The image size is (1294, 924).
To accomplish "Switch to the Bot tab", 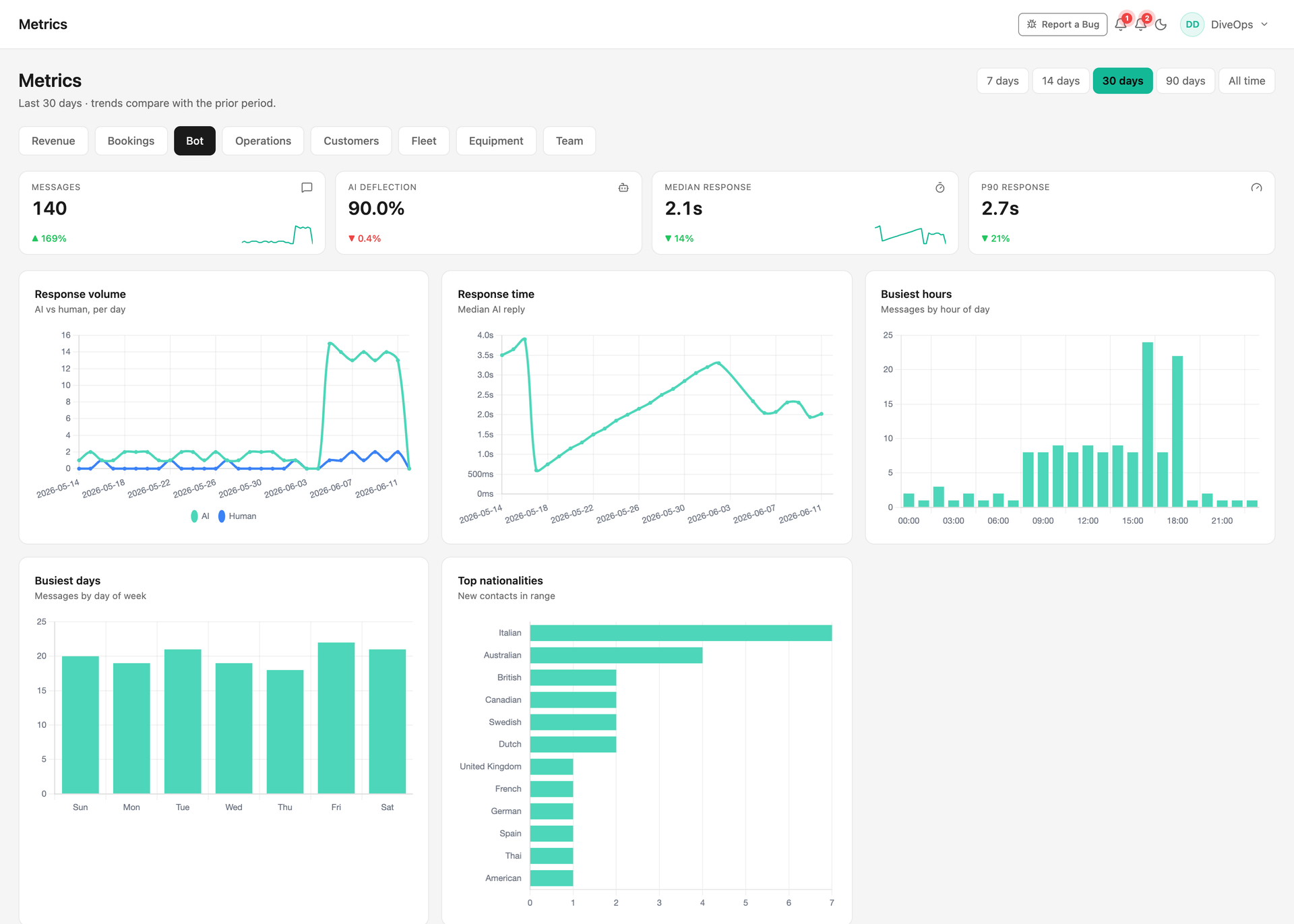I will coord(195,141).
